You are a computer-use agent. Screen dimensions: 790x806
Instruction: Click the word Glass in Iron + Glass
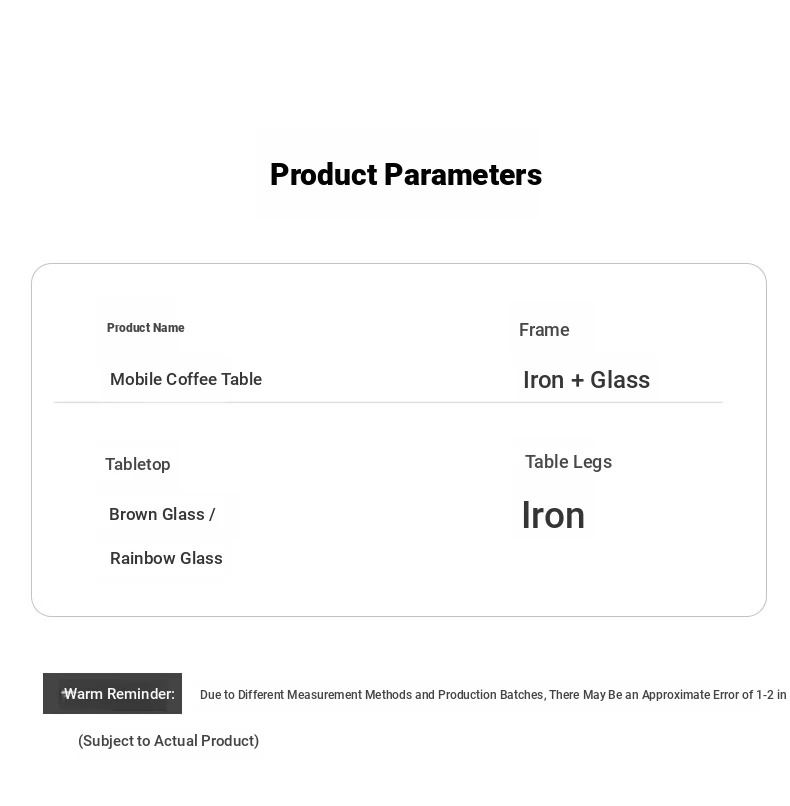620,380
